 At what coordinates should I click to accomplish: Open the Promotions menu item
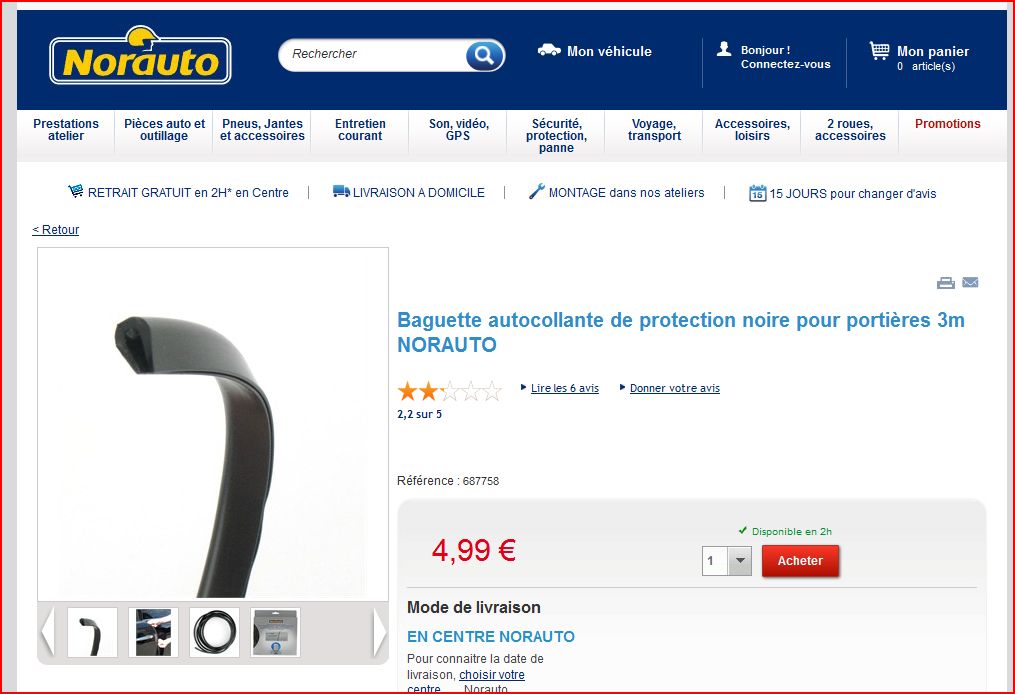click(x=948, y=124)
